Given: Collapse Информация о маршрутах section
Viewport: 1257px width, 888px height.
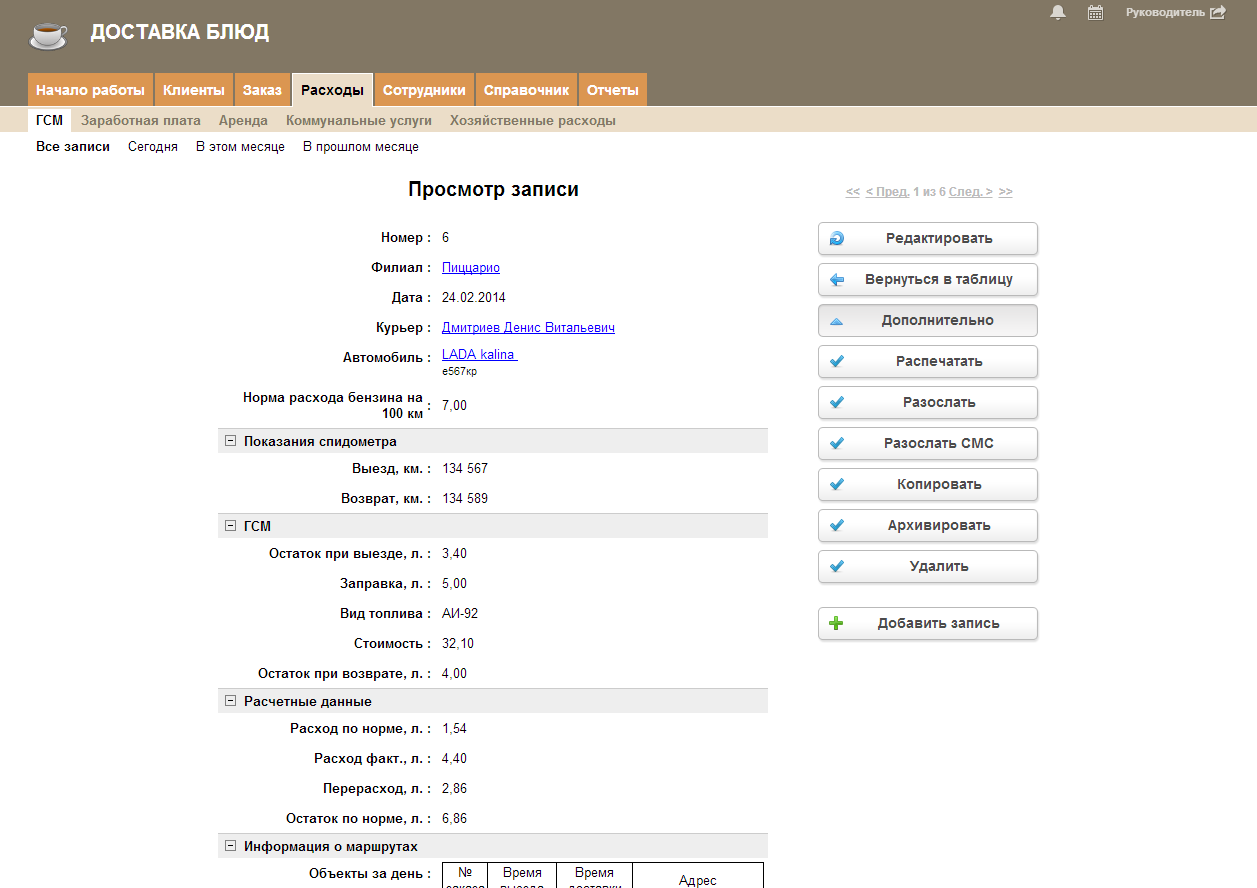Looking at the screenshot, I should 231,847.
